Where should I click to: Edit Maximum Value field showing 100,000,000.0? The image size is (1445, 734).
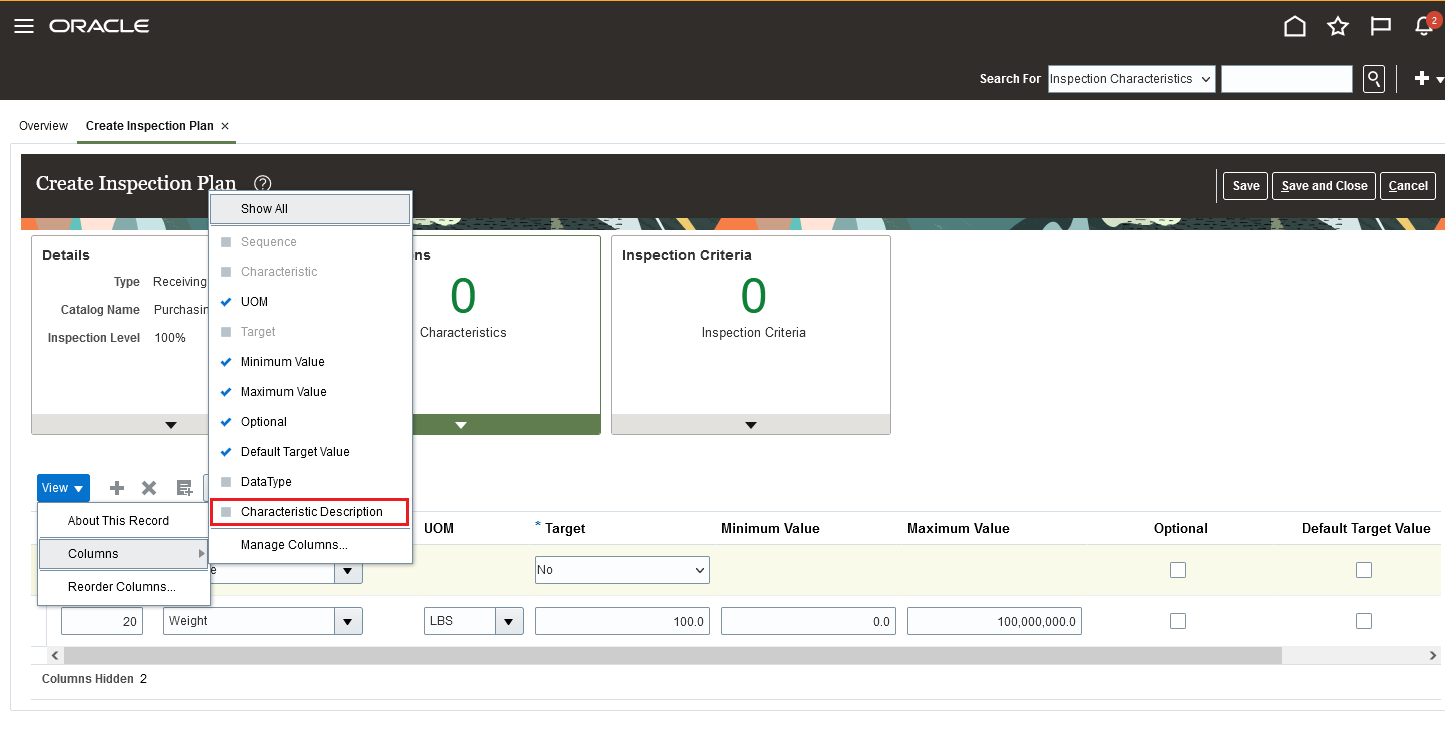pos(994,621)
